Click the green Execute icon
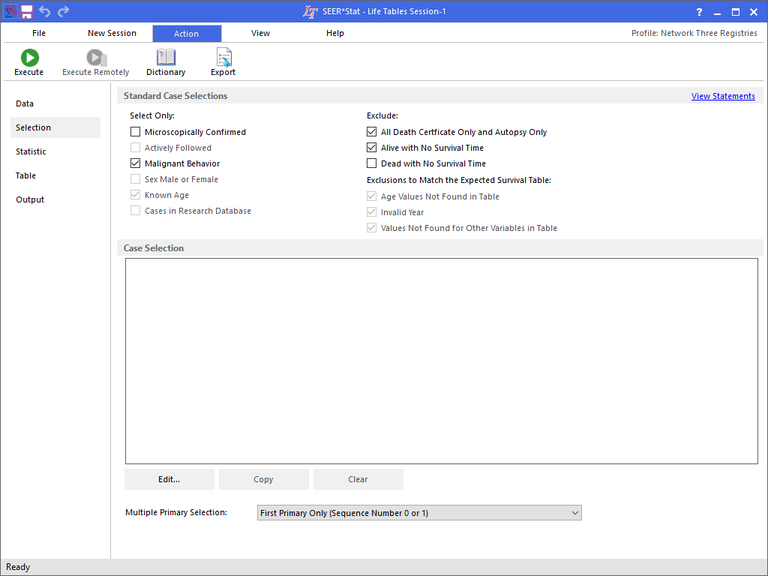 pyautogui.click(x=28, y=58)
